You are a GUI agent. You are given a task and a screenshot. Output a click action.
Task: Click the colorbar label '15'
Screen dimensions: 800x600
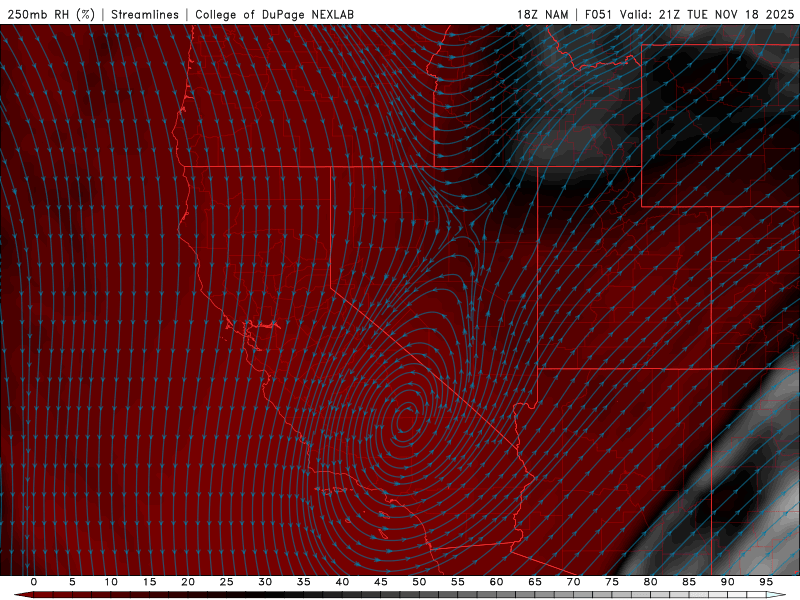[149, 582]
